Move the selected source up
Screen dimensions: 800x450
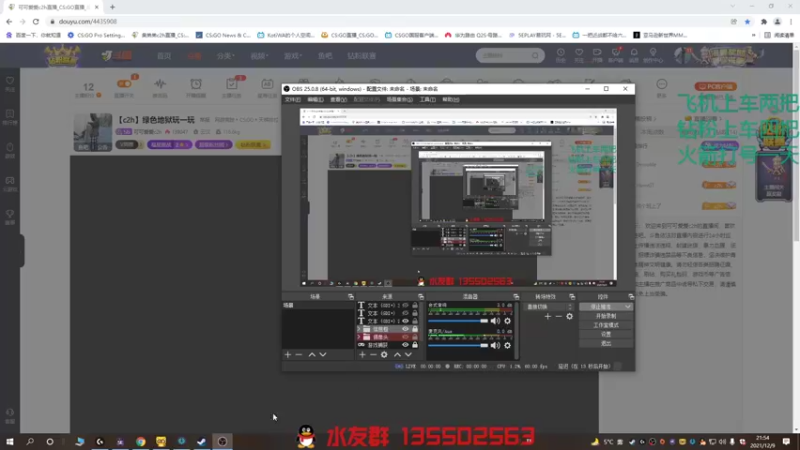click(397, 355)
